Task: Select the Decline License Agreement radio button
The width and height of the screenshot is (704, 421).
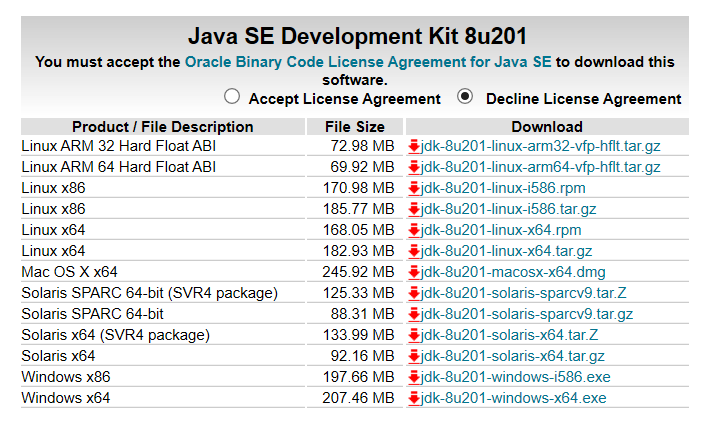Action: tap(465, 96)
